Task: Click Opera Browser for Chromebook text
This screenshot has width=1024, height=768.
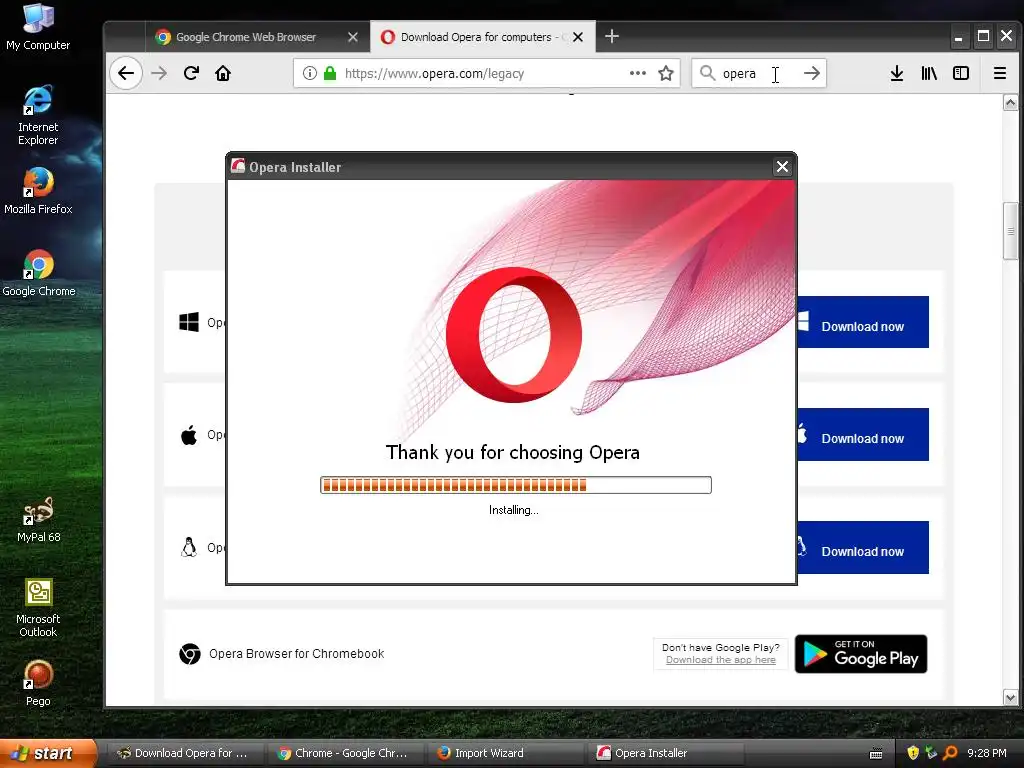Action: pos(296,654)
